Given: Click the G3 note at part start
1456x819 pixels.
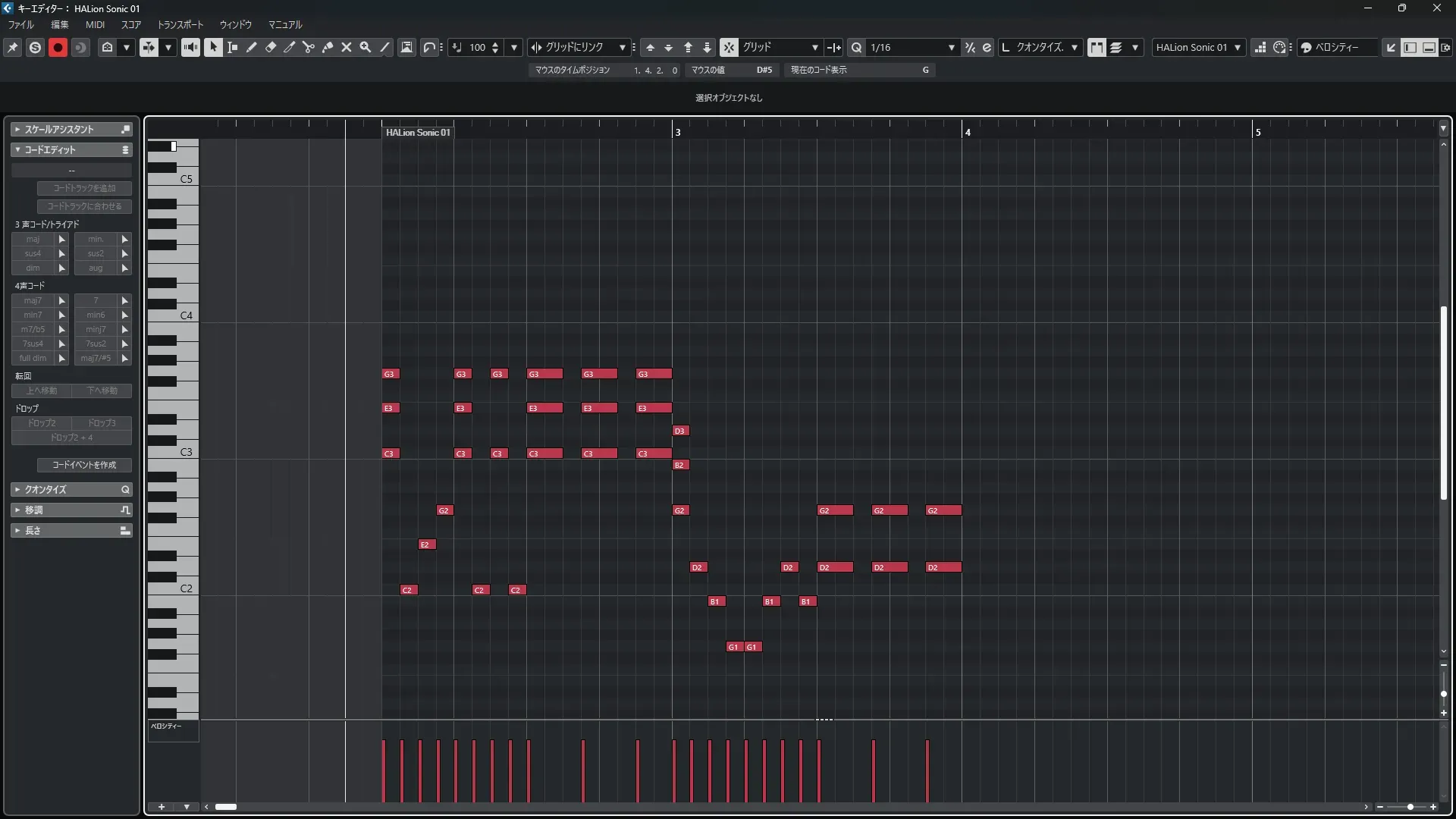Looking at the screenshot, I should pos(390,374).
